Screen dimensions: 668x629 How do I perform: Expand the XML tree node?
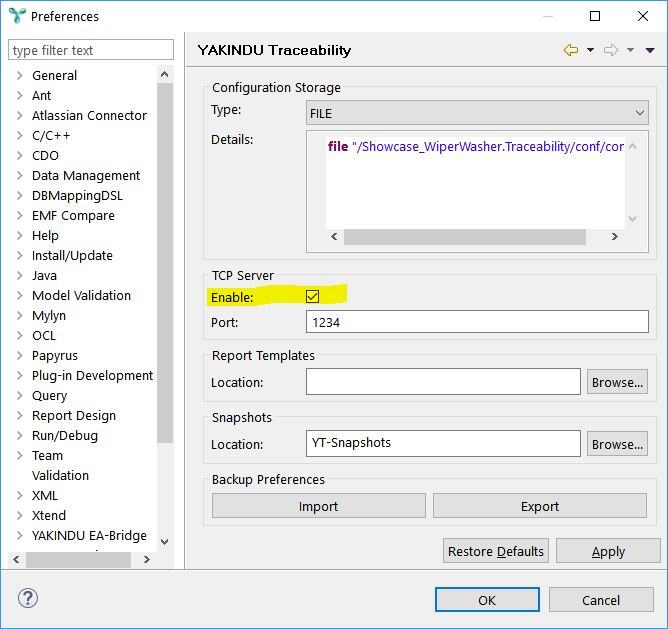pos(20,495)
